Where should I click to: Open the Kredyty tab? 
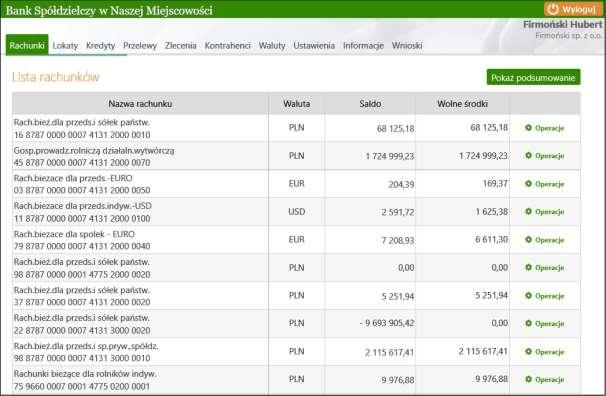click(100, 46)
